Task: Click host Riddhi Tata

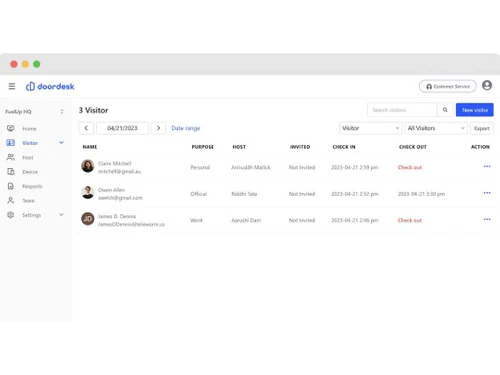Action: point(244,194)
